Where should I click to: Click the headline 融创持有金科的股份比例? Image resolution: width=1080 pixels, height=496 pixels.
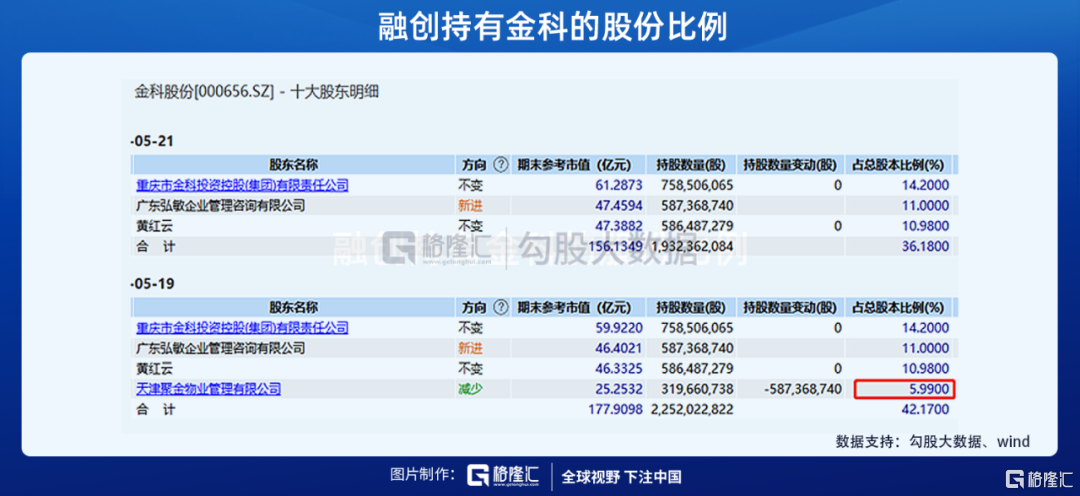click(x=552, y=26)
